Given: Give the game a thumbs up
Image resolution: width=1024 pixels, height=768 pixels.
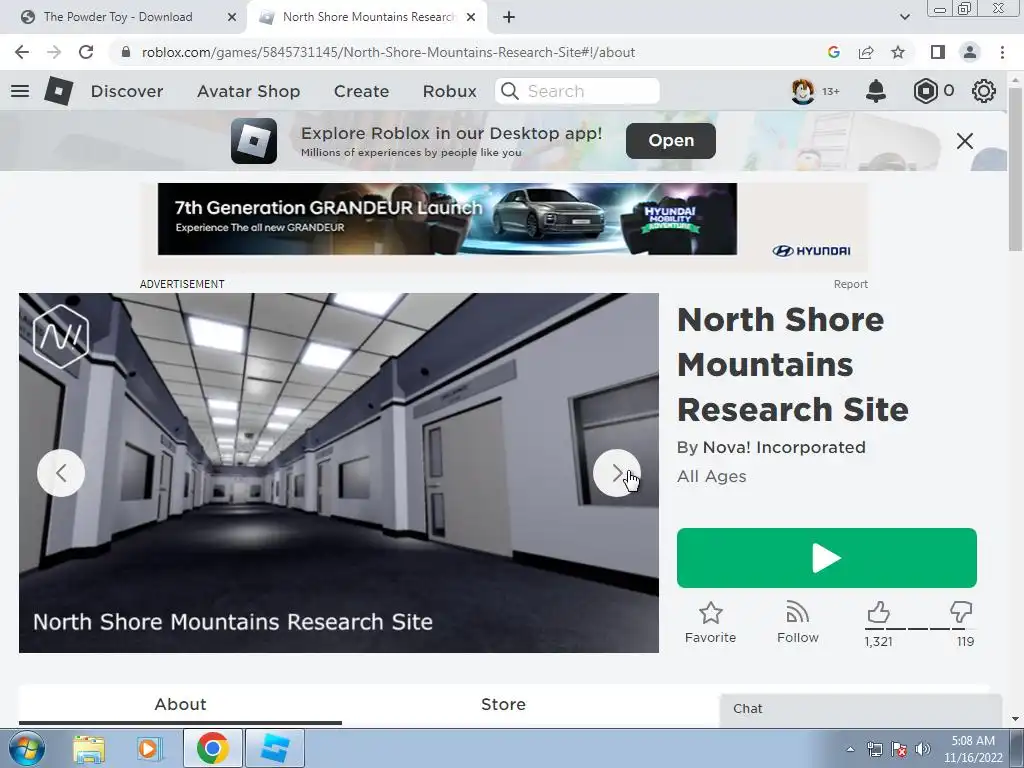Looking at the screenshot, I should click(878, 613).
